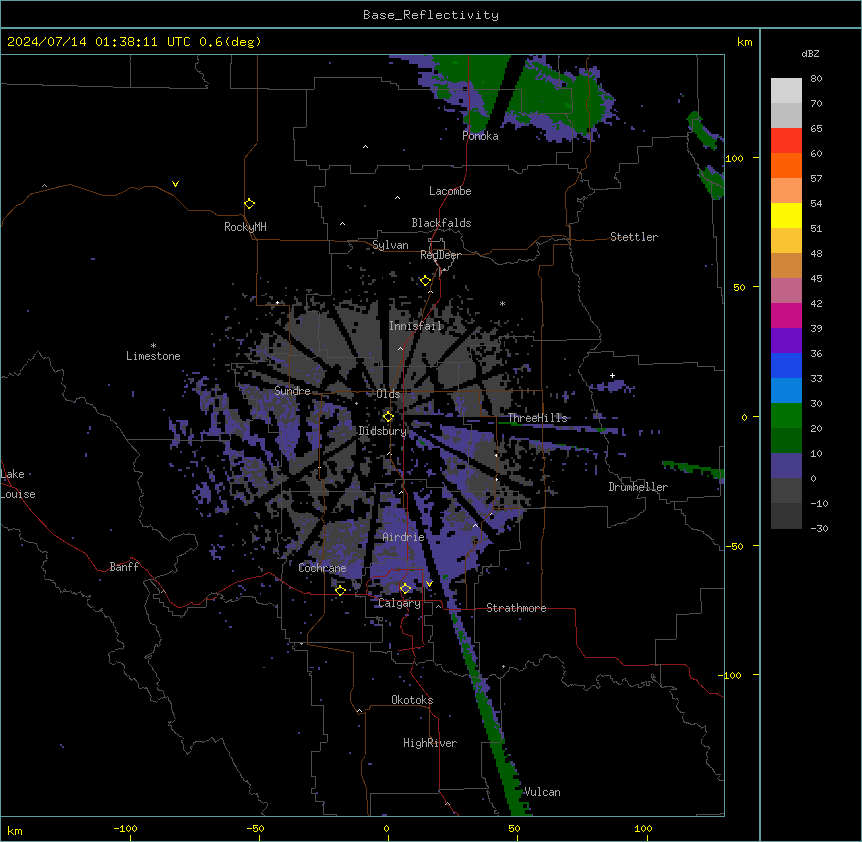Click the Calgary label
The image size is (862, 842).
tap(400, 603)
